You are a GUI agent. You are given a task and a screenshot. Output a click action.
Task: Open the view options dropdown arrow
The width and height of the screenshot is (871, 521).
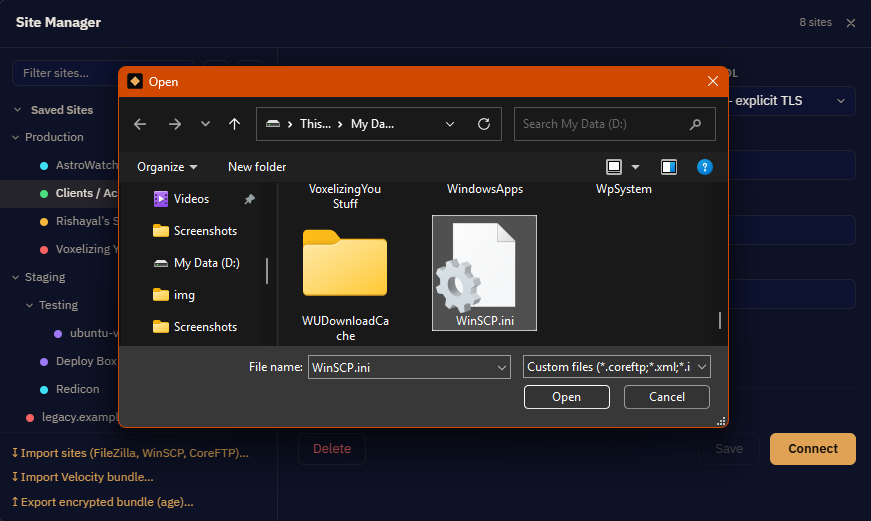point(635,167)
